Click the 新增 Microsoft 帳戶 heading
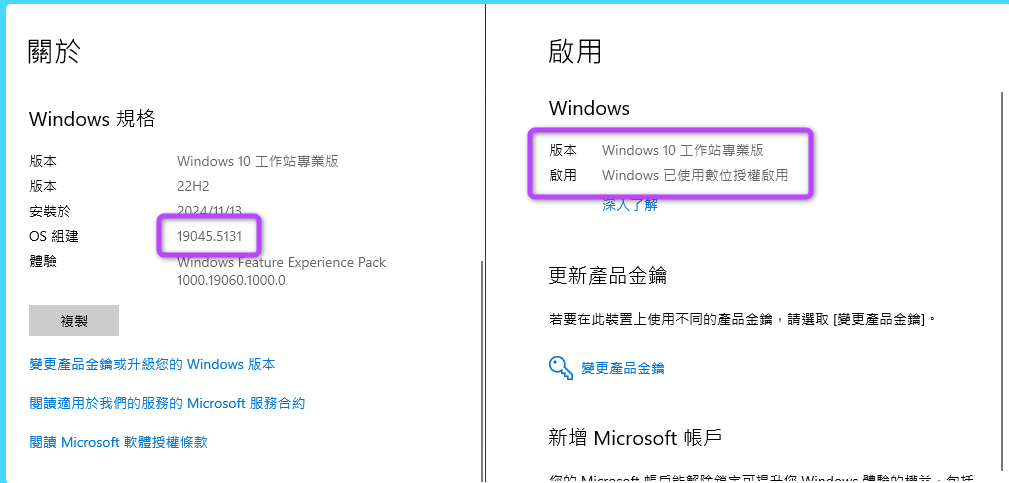Viewport: 1009px width, 483px height. point(635,437)
